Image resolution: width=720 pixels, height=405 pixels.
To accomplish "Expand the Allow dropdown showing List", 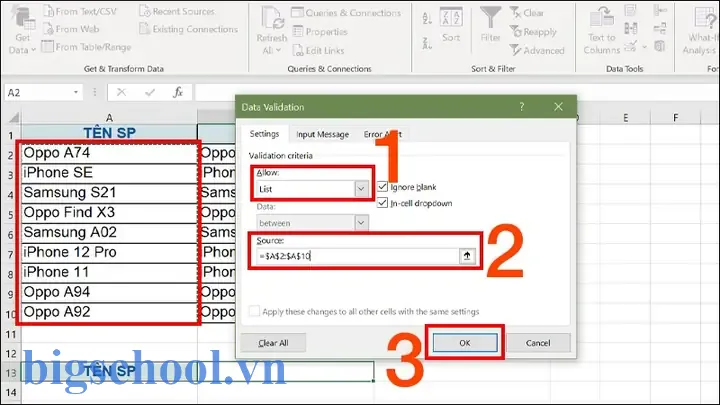I will pyautogui.click(x=361, y=189).
